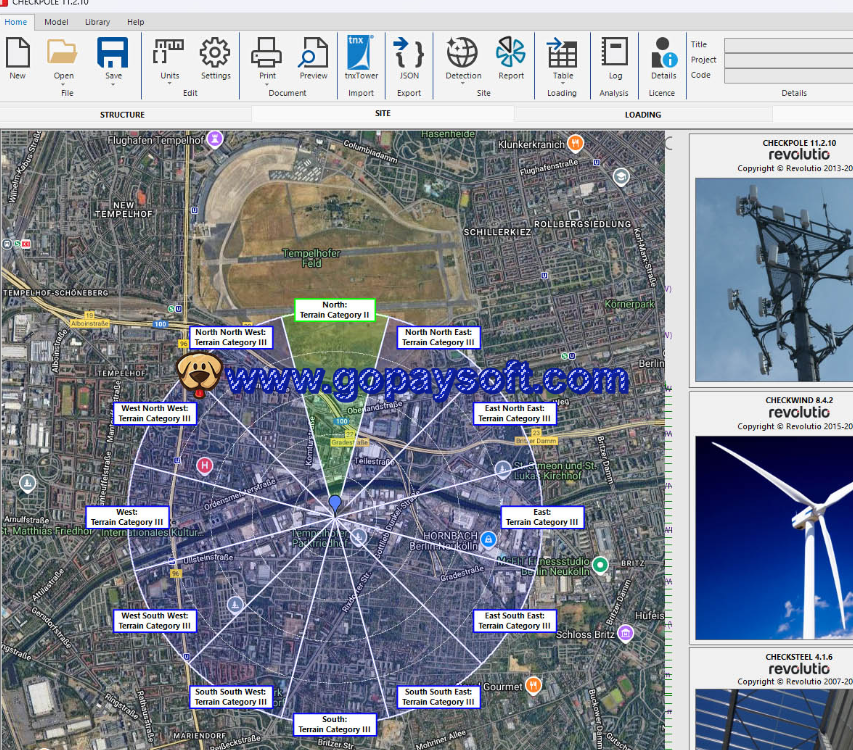This screenshot has width=853, height=750.
Task: Select North Terrain Category II label
Action: click(334, 309)
